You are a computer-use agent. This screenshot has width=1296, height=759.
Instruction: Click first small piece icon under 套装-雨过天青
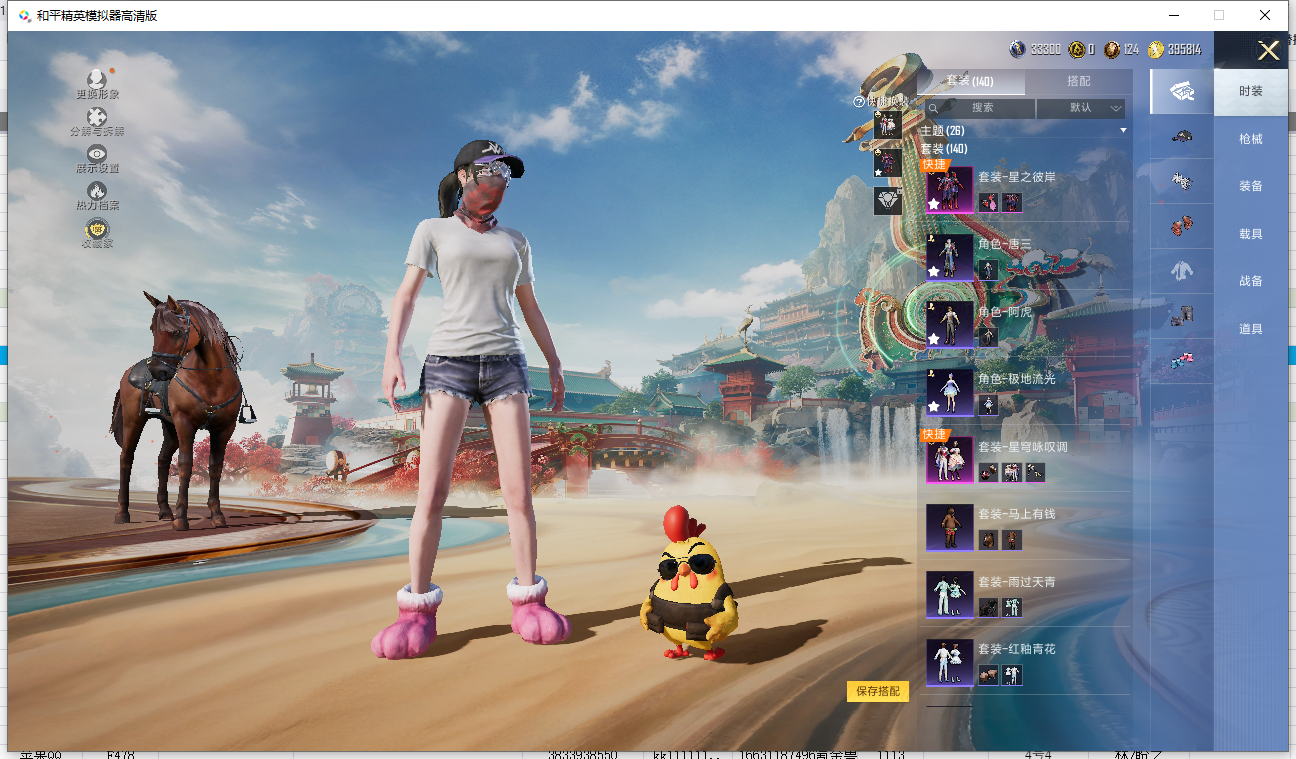988,608
